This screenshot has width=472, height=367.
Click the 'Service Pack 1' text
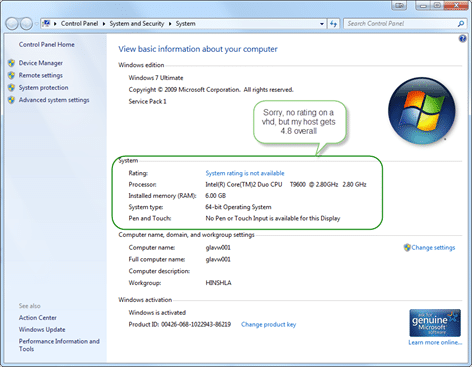point(147,101)
